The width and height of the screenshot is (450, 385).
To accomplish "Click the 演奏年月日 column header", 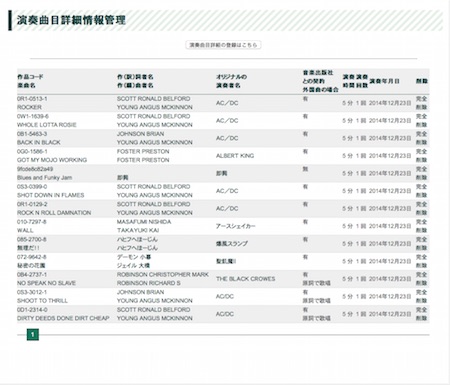I will (x=384, y=81).
